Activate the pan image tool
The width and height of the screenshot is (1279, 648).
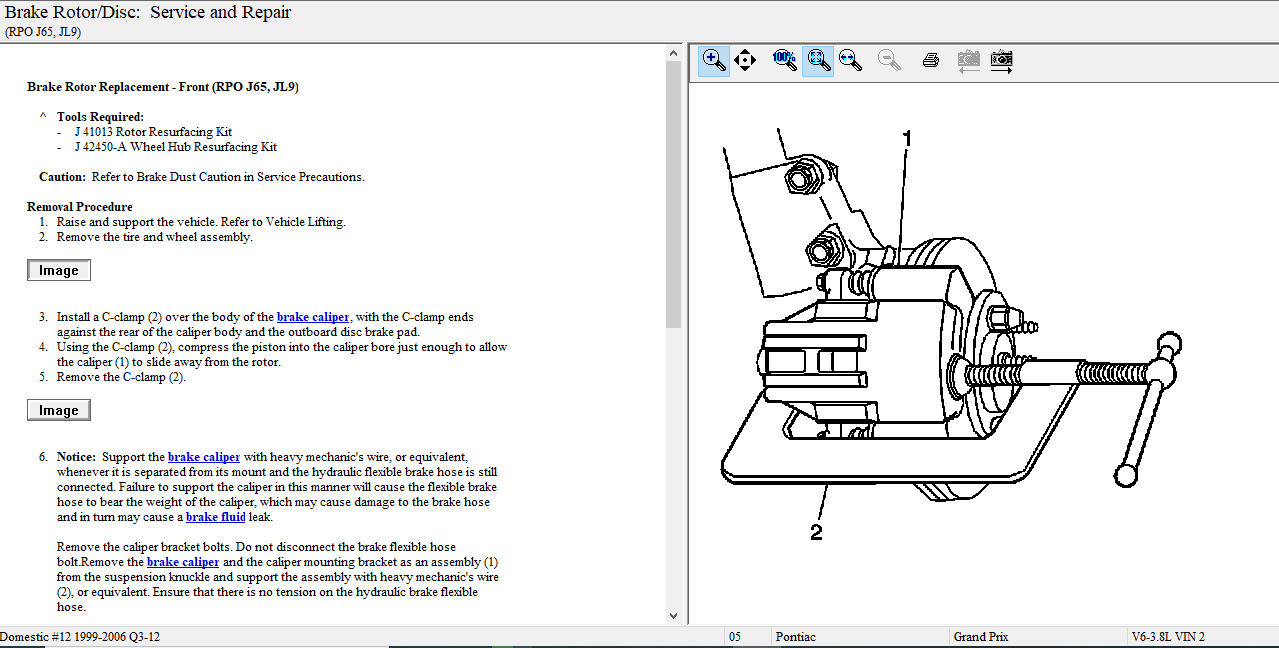click(x=745, y=61)
